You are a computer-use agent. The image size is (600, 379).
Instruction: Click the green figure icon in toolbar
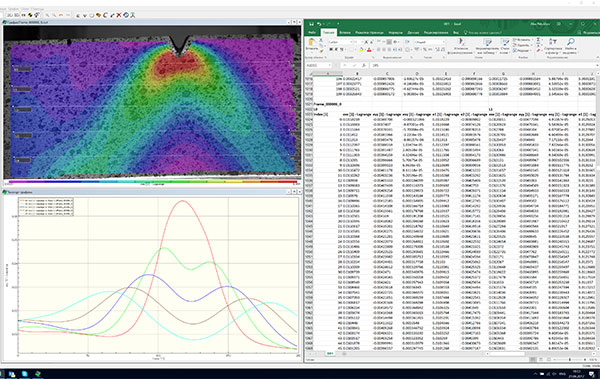[132, 15]
